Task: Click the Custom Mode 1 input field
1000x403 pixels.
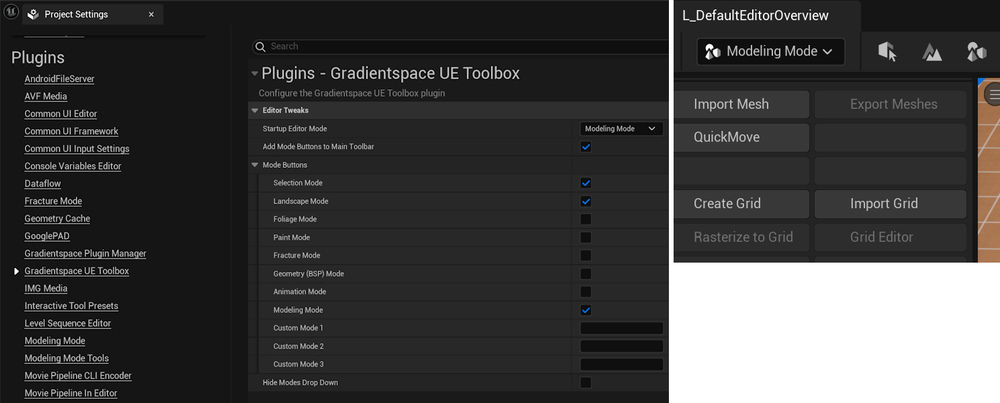Action: pos(621,328)
